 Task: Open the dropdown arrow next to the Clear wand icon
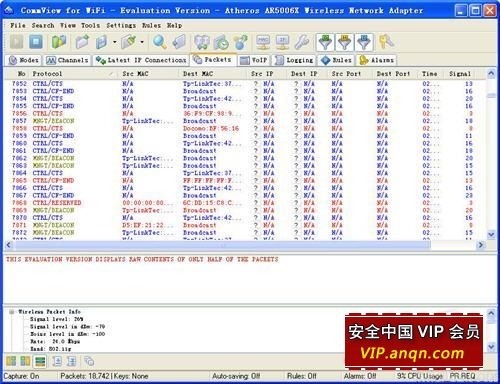coord(142,42)
